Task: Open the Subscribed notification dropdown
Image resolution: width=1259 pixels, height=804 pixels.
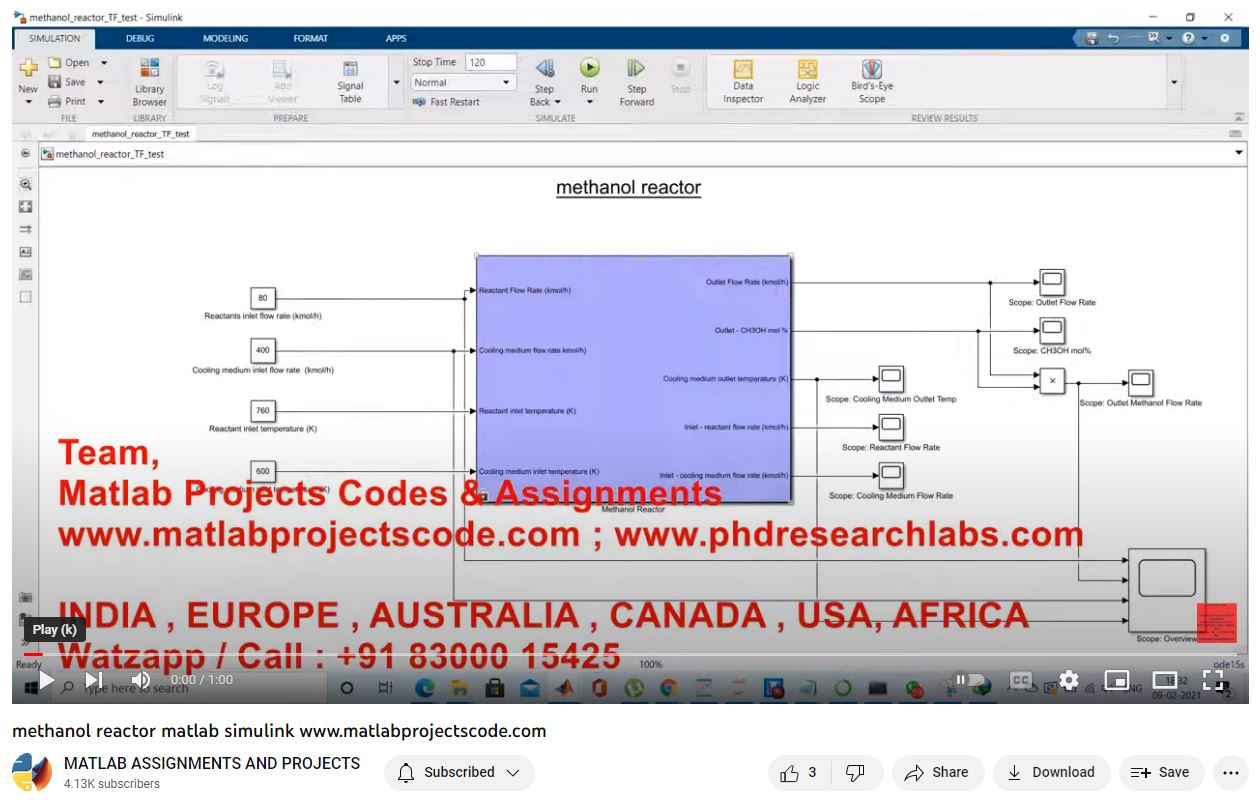Action: [459, 772]
